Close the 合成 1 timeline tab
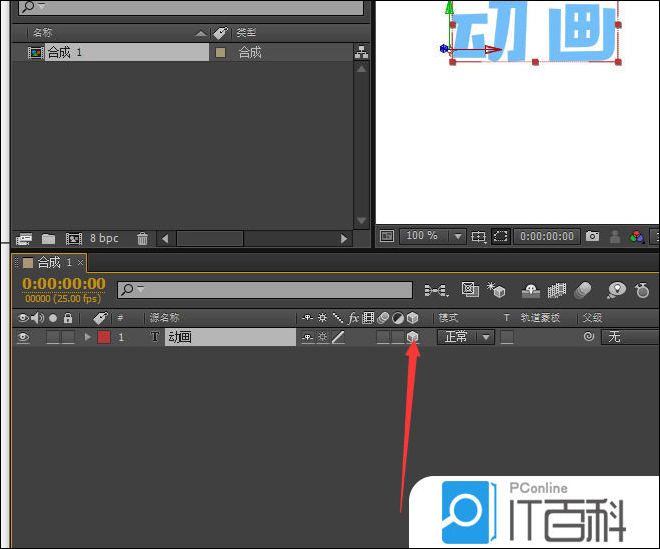660x549 pixels. pos(80,263)
